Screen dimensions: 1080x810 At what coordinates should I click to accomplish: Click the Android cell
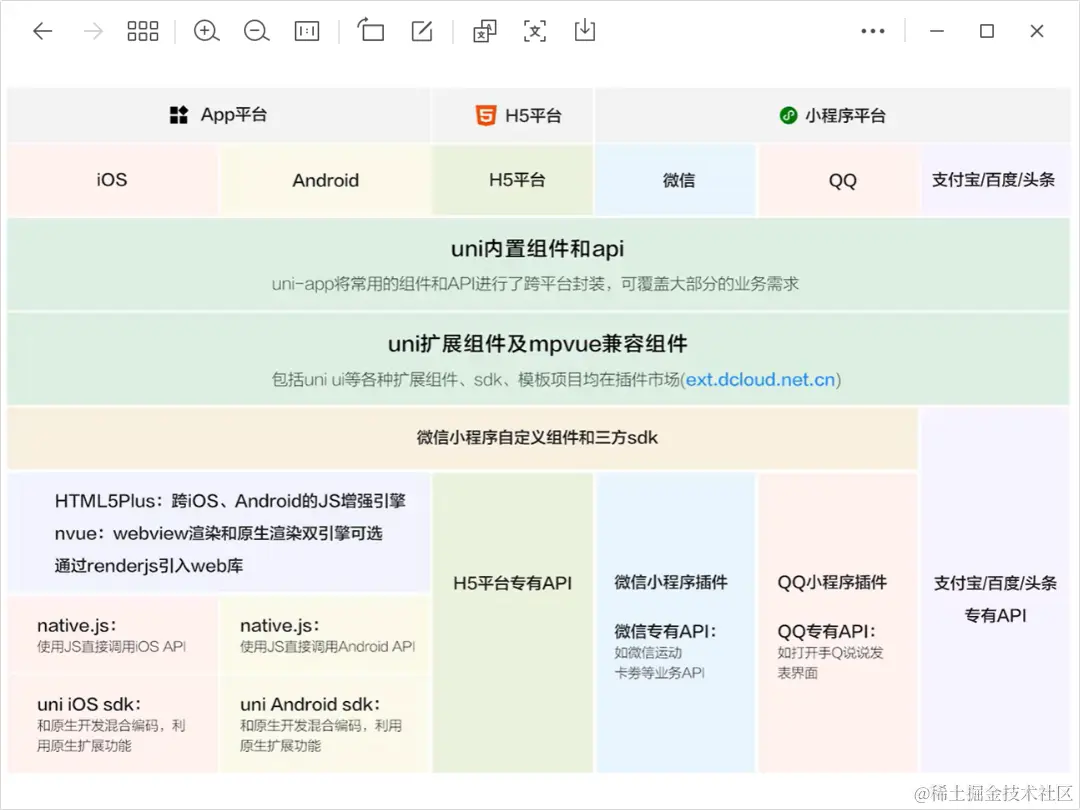coord(325,180)
